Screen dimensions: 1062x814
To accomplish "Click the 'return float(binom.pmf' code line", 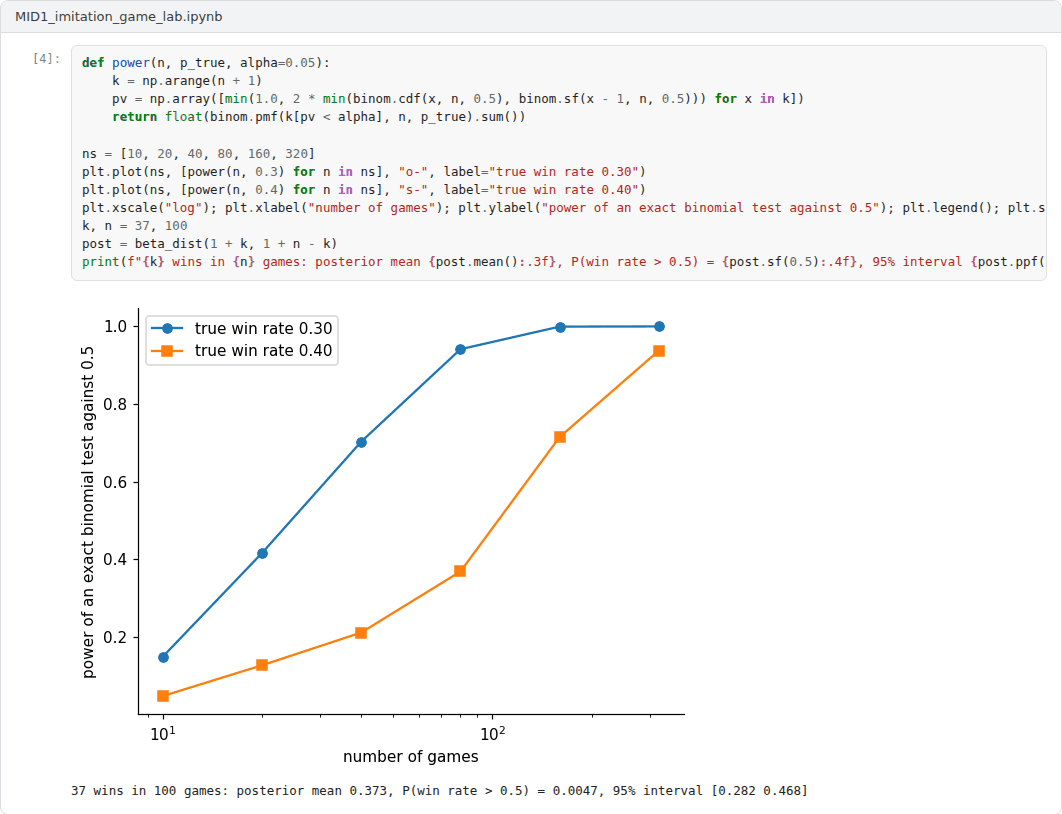I will point(319,116).
